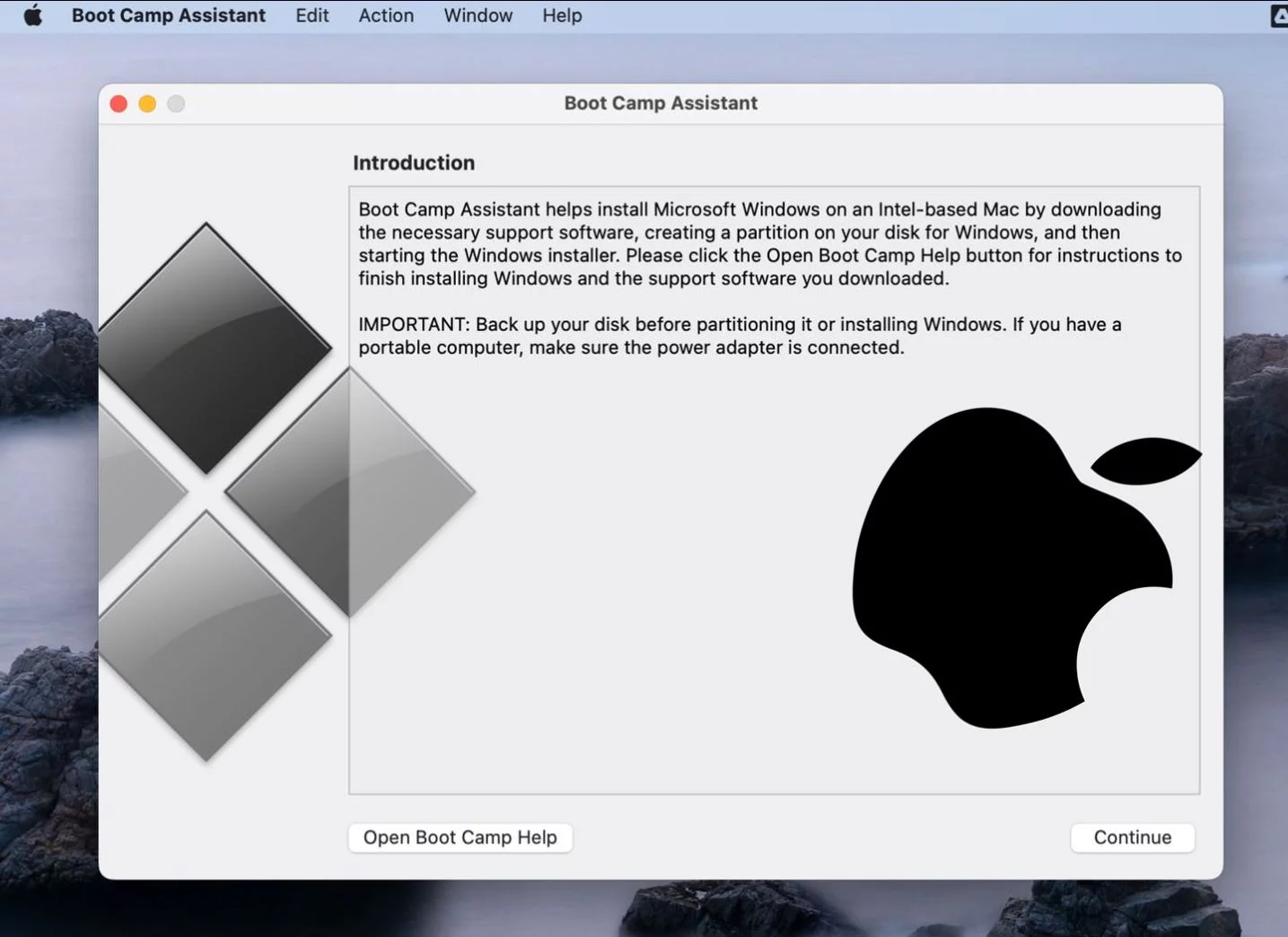
Task: Close the Boot Camp Assistant window
Action: (118, 104)
